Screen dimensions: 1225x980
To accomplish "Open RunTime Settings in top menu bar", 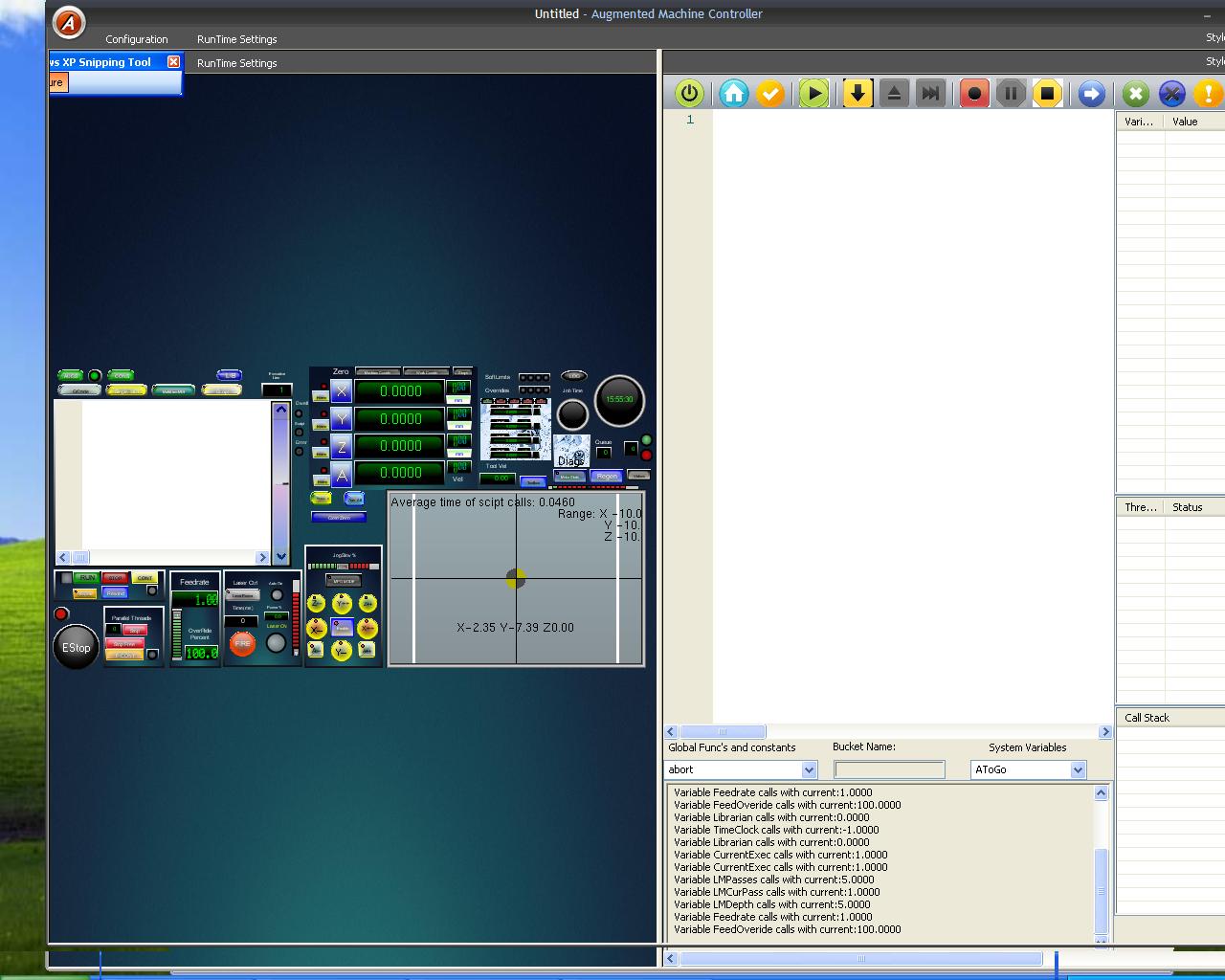I will pos(236,39).
